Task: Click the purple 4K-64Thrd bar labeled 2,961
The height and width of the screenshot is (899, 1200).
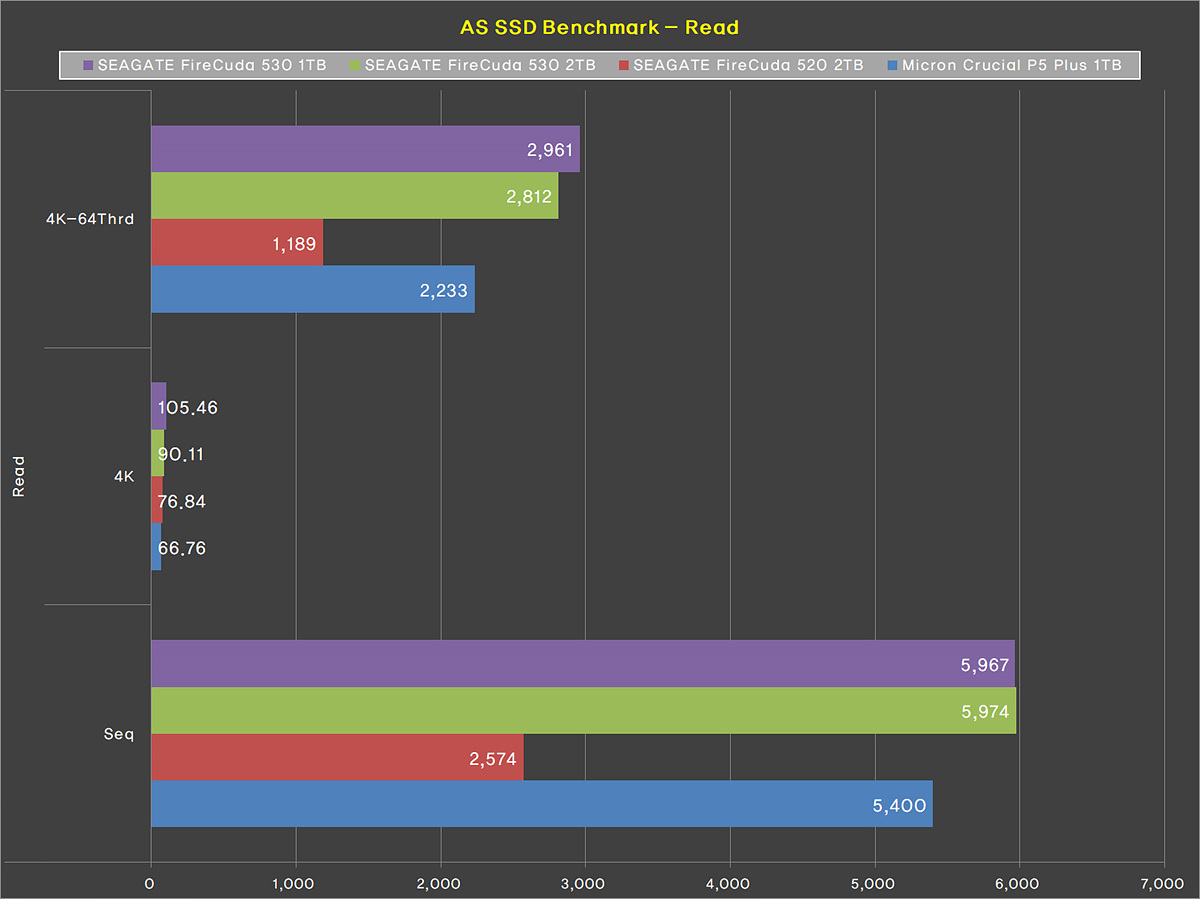Action: (365, 149)
